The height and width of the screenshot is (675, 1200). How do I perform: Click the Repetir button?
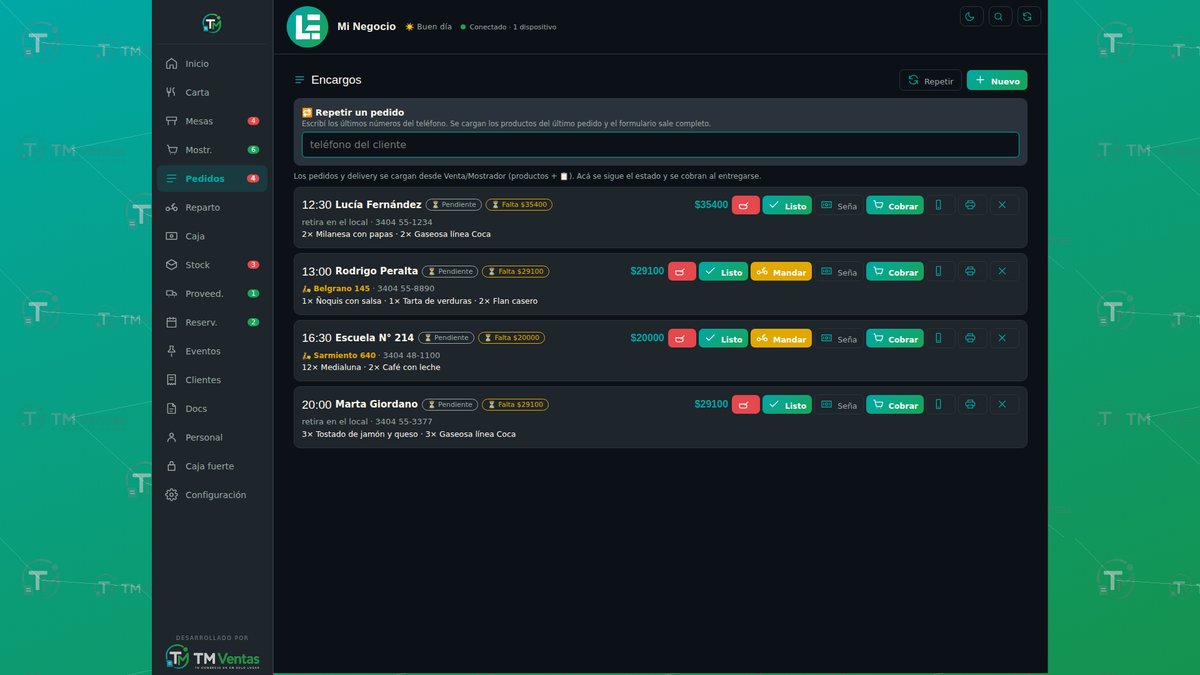click(930, 80)
